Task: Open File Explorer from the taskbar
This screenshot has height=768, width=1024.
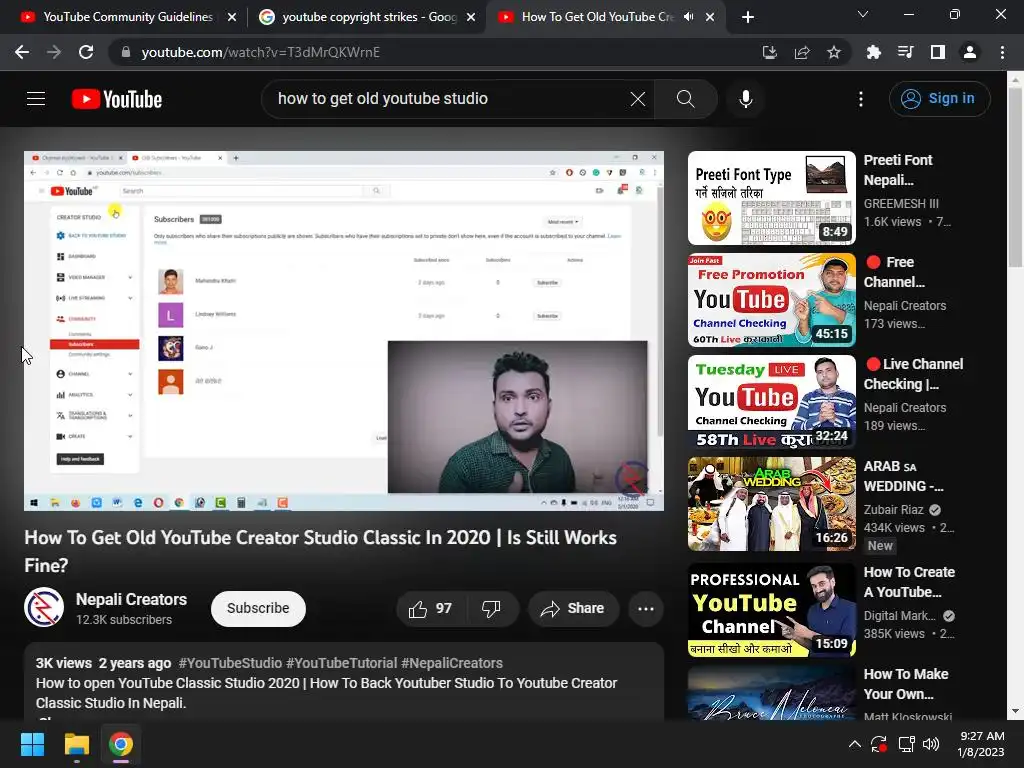Action: point(76,744)
